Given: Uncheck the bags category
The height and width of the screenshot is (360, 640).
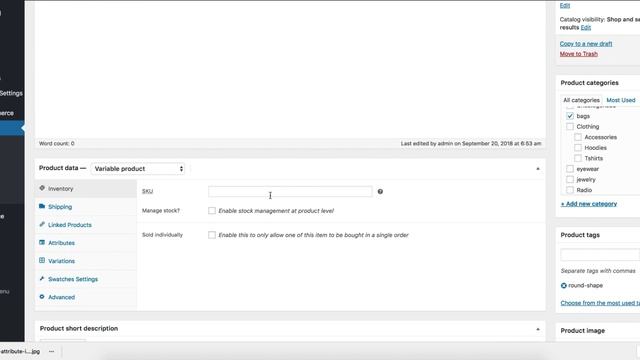Looking at the screenshot, I should click(570, 116).
